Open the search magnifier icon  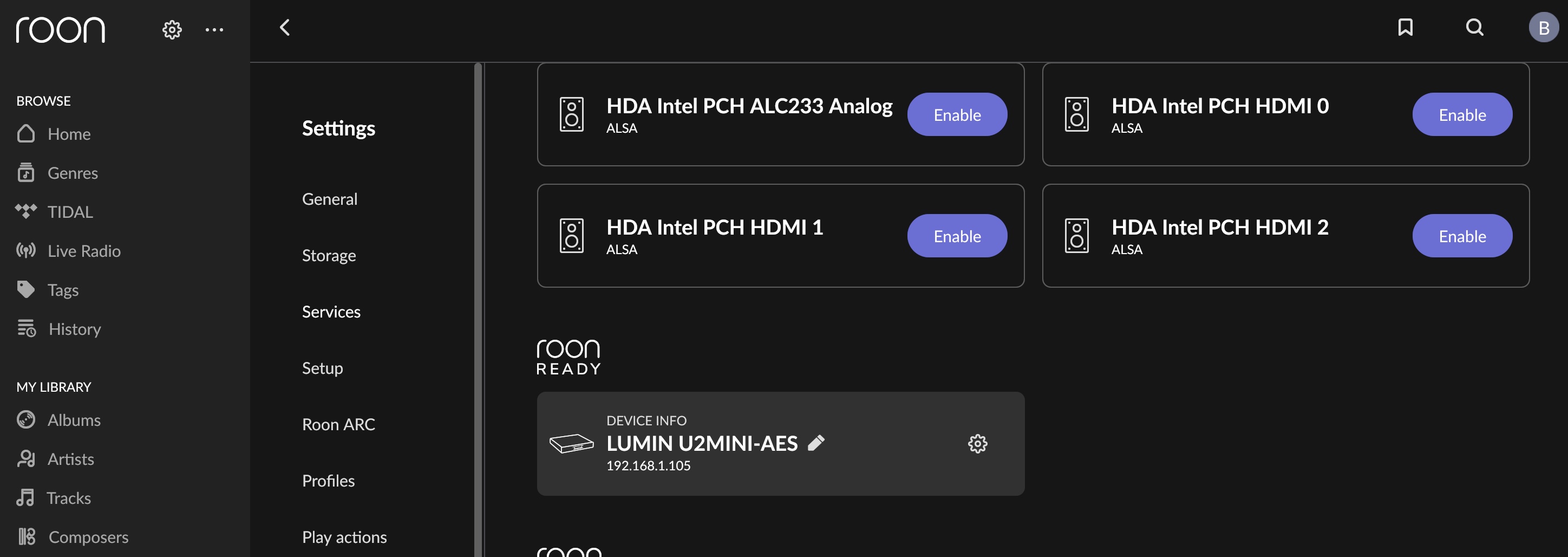point(1474,28)
